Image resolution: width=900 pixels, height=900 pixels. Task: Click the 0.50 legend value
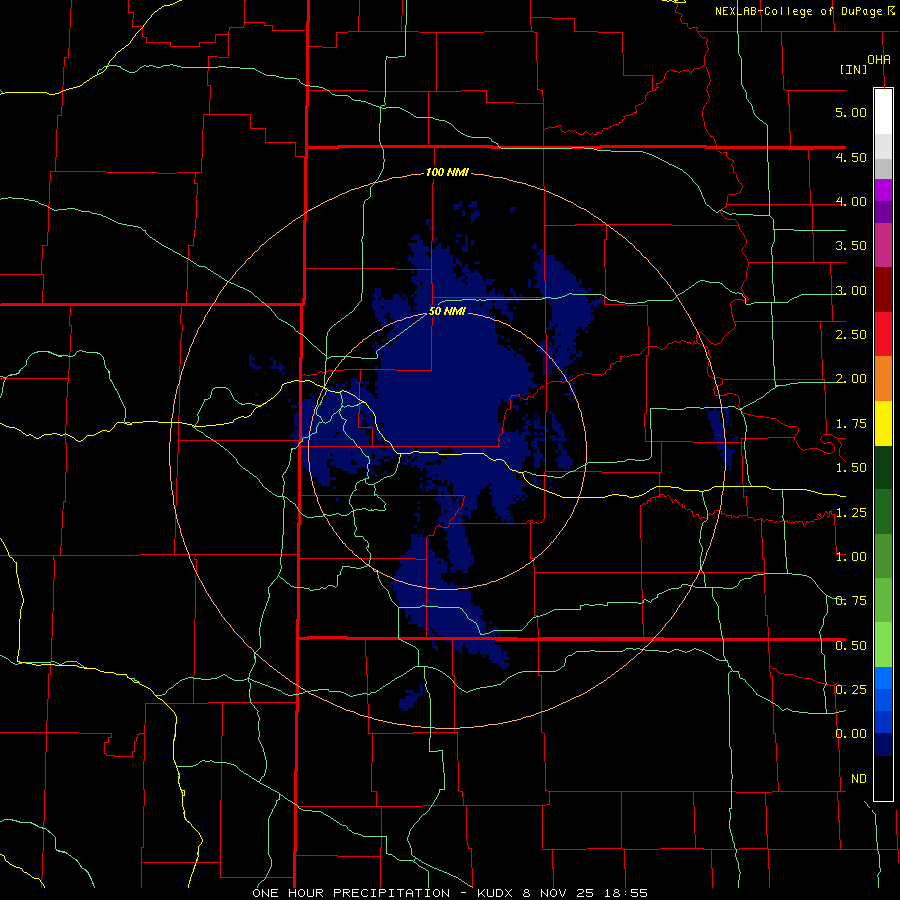851,646
